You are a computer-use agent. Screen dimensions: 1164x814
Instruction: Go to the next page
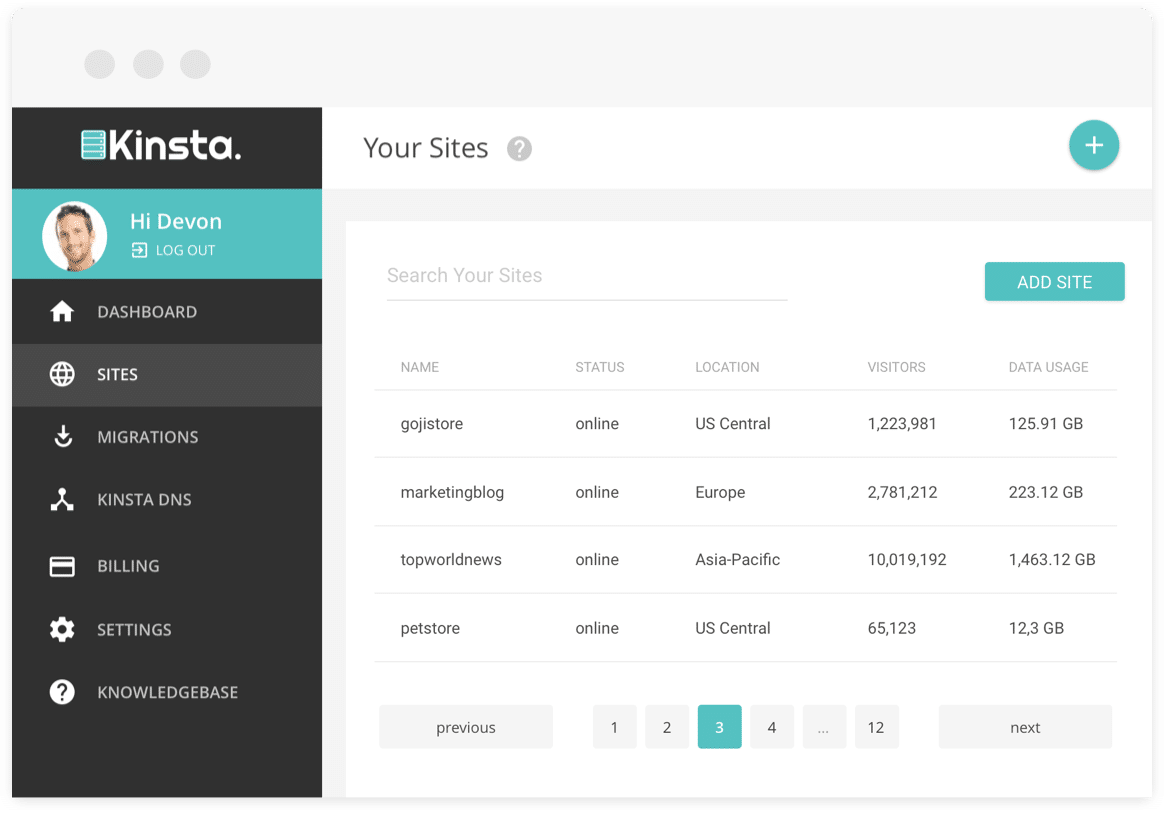(x=1025, y=727)
